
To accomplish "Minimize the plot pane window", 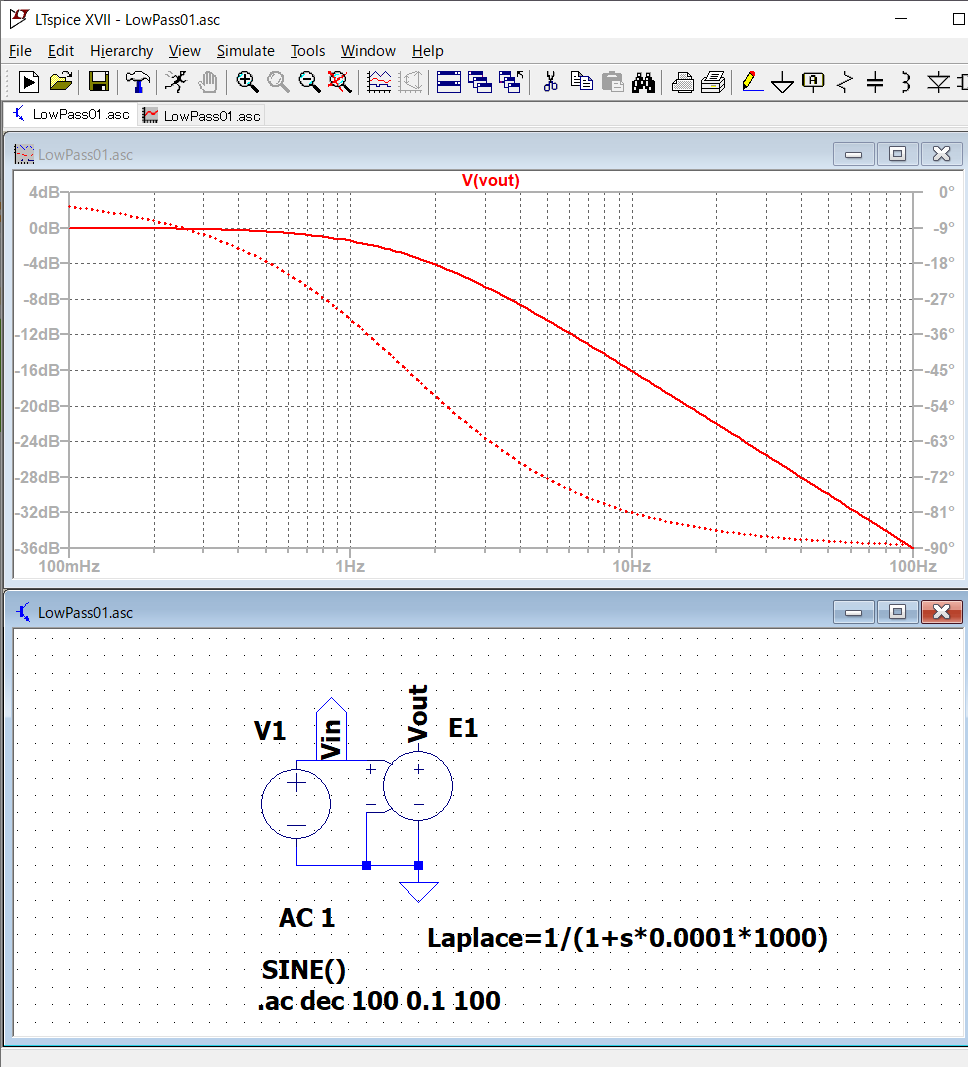I will coord(854,154).
